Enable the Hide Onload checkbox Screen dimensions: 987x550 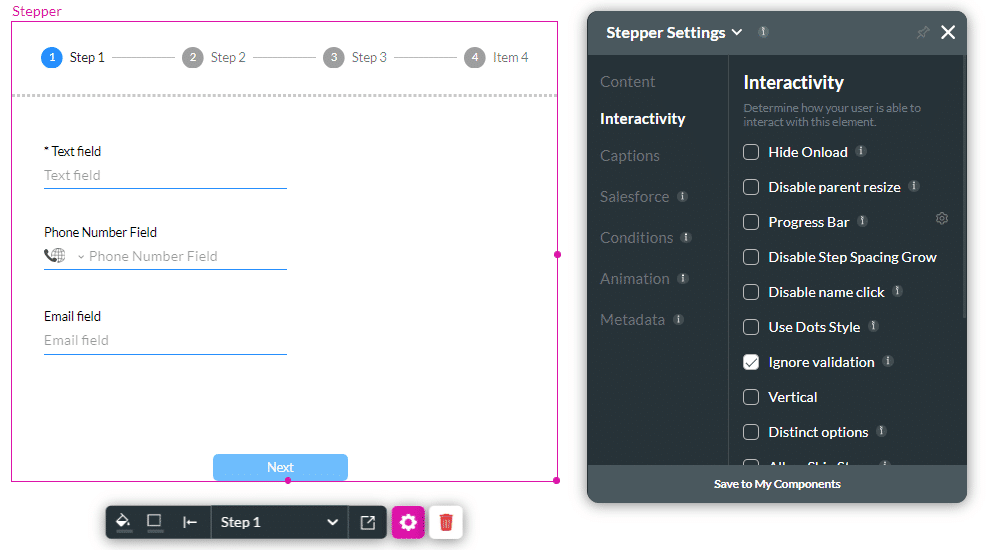point(751,152)
